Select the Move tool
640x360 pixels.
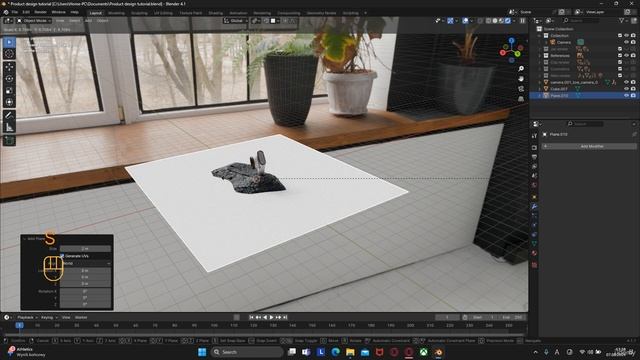point(9,67)
